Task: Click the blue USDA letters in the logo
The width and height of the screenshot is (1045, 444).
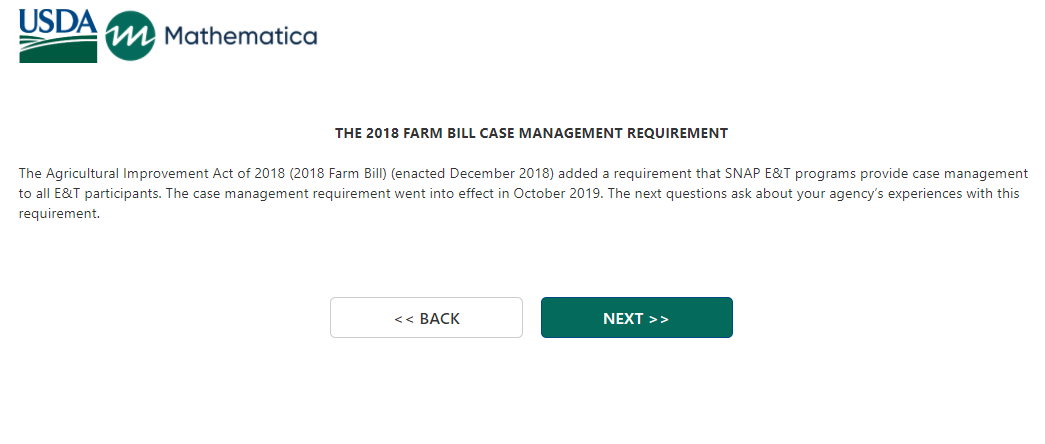Action: (58, 20)
